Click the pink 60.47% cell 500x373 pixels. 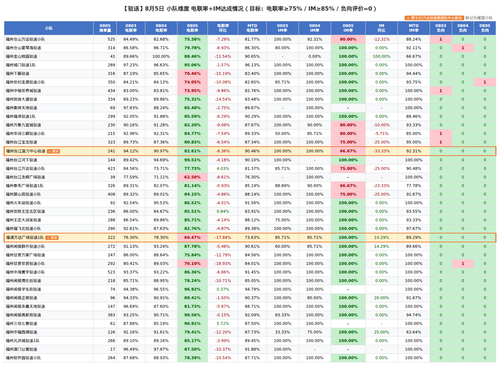click(192, 237)
